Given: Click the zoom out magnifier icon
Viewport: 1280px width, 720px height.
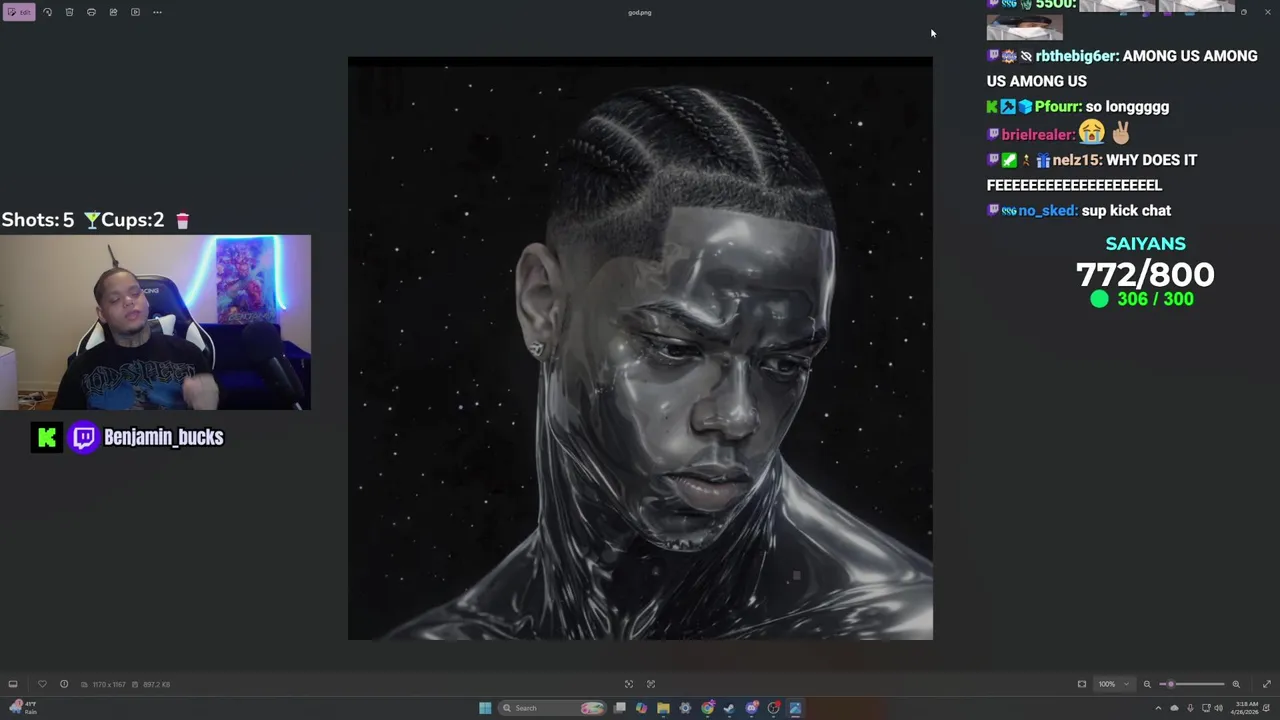Looking at the screenshot, I should pos(1147,684).
